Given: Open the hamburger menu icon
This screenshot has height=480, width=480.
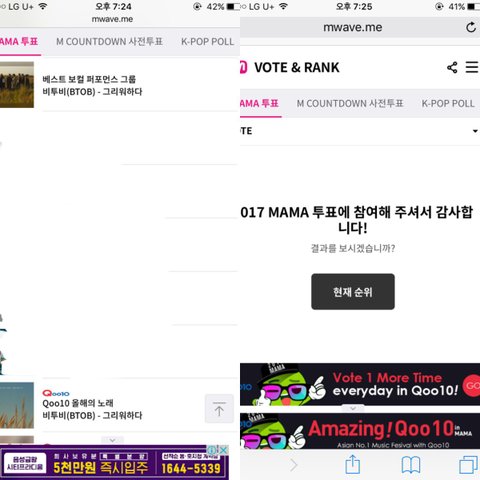Looking at the screenshot, I should (472, 67).
